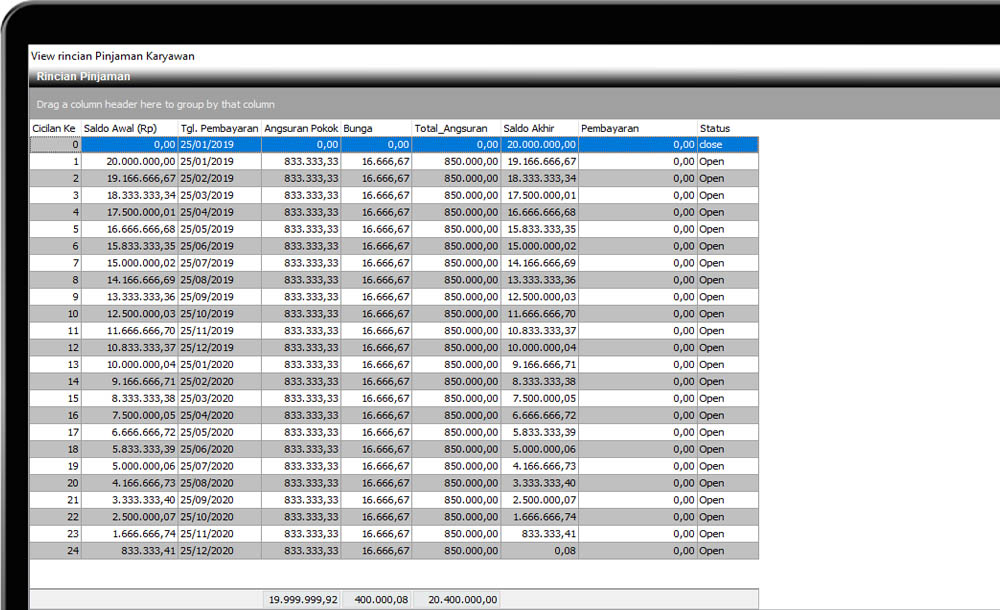This screenshot has width=1000, height=610.
Task: Click the Total_Angsuran column header
Action: pyautogui.click(x=456, y=128)
